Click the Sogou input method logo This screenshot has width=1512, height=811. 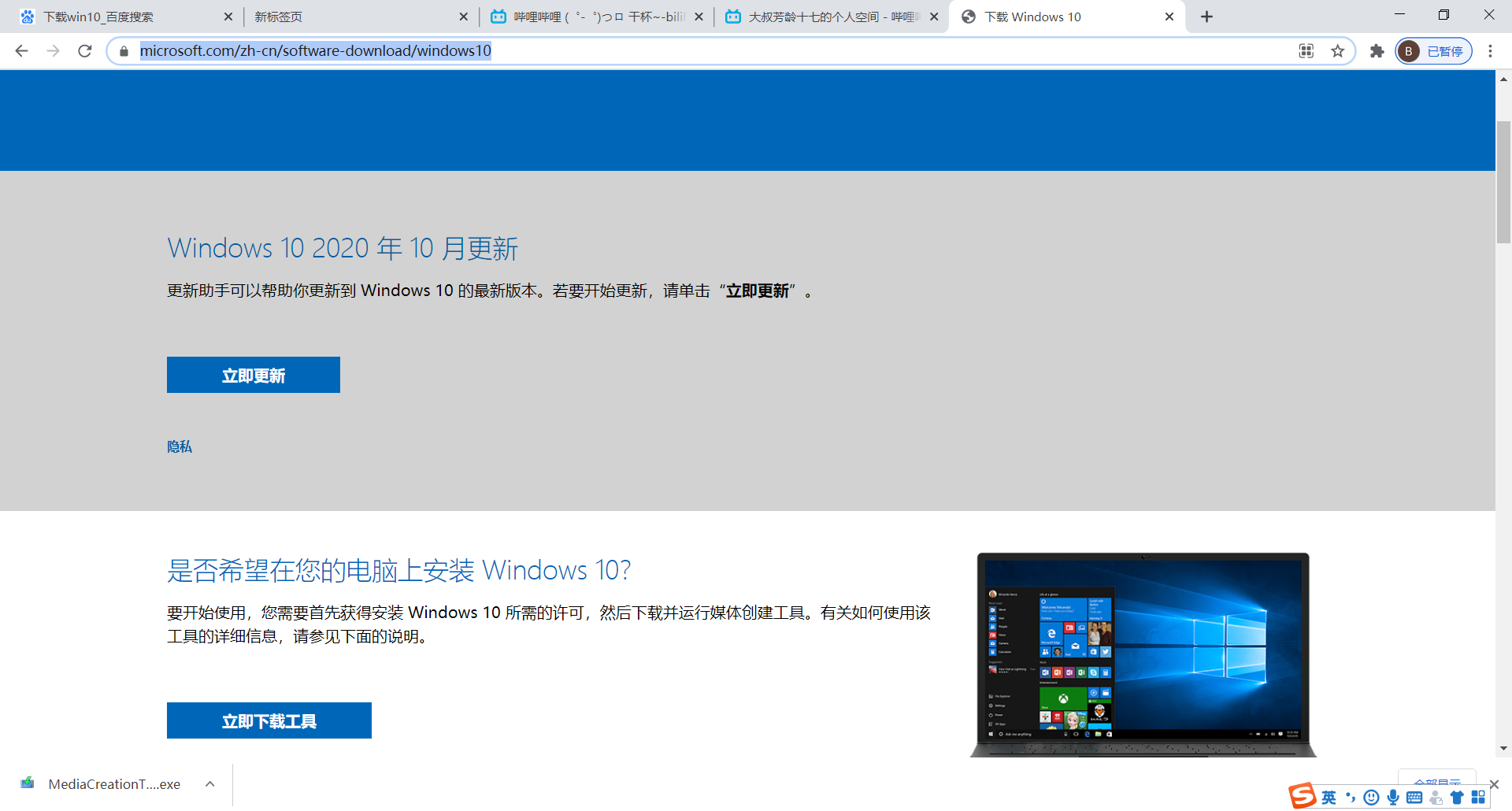(x=1303, y=796)
